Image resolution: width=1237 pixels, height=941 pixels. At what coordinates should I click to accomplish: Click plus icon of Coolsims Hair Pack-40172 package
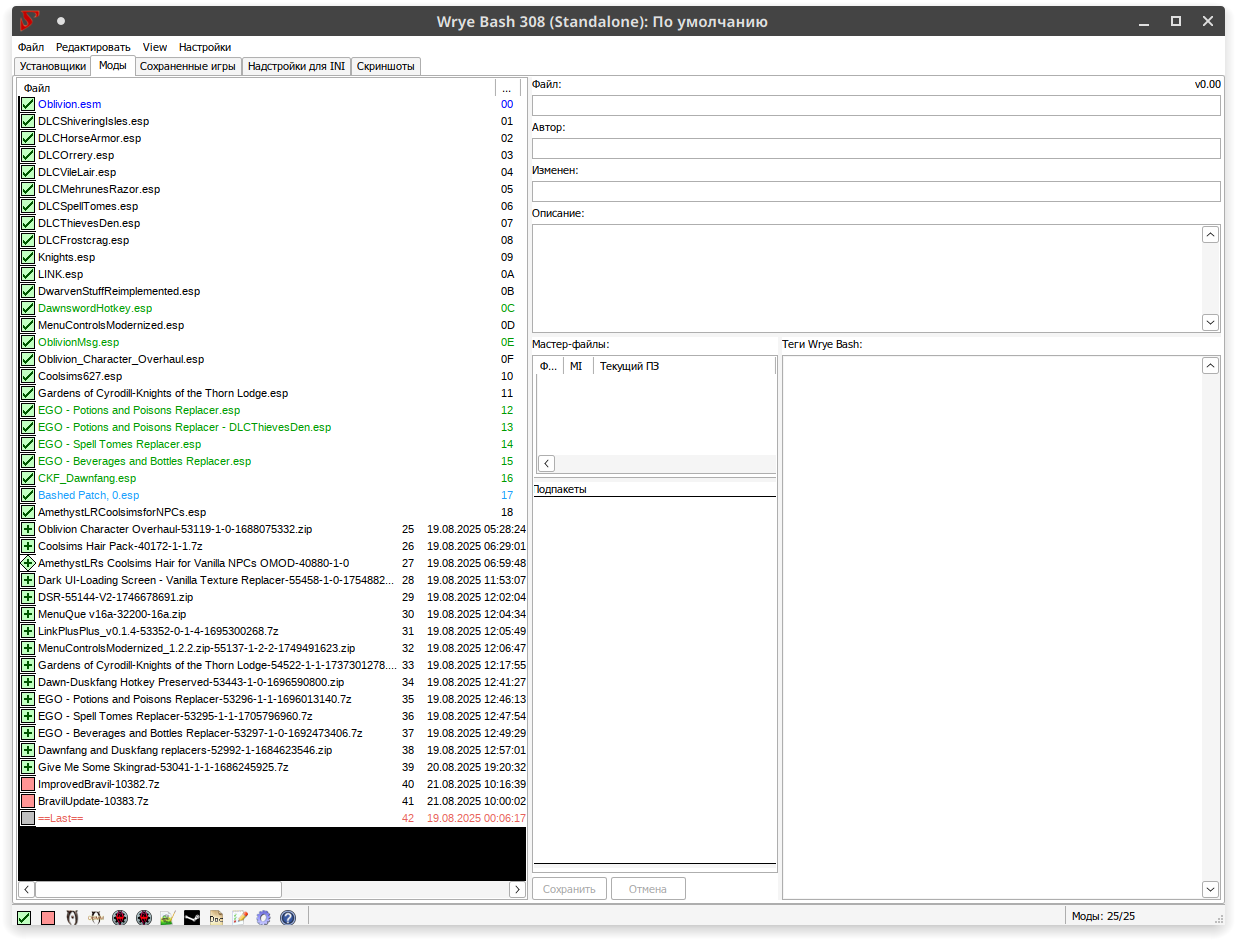coord(28,546)
